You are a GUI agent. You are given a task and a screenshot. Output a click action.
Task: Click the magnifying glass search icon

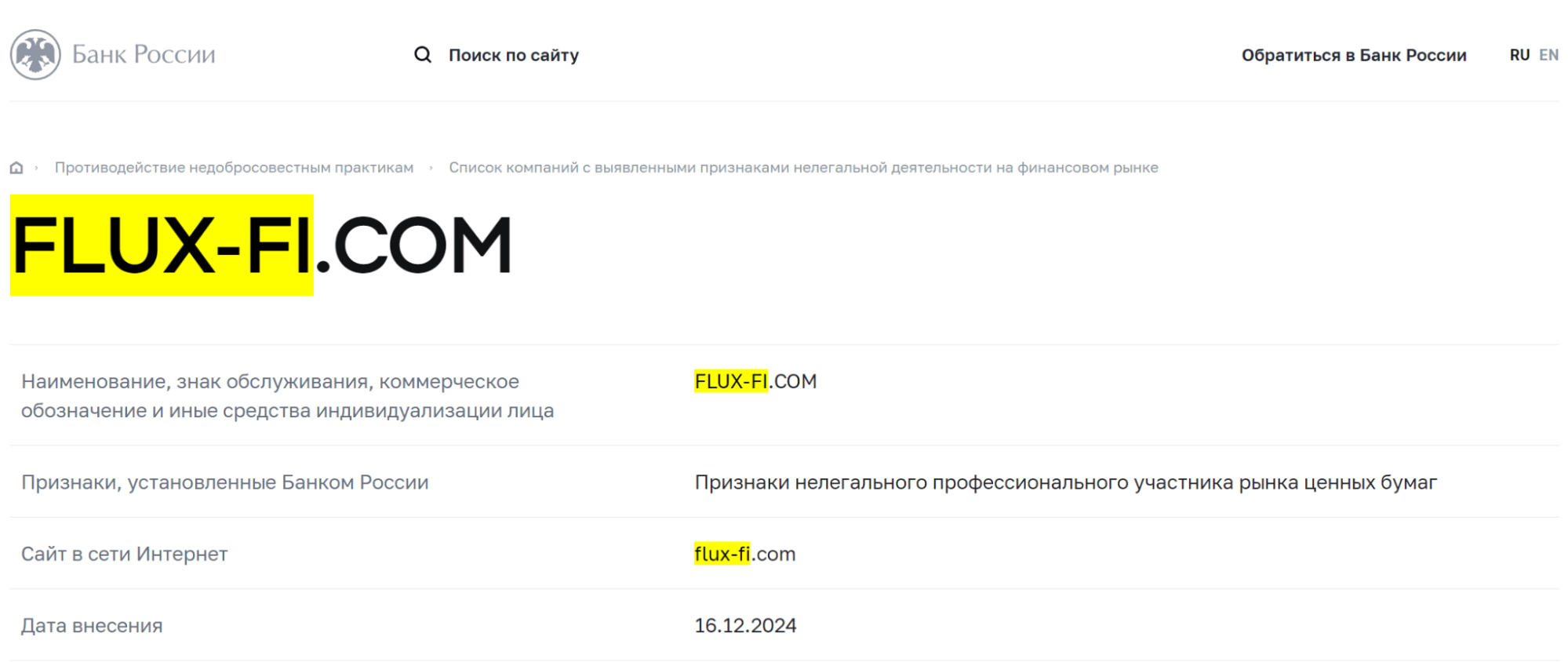tap(423, 55)
